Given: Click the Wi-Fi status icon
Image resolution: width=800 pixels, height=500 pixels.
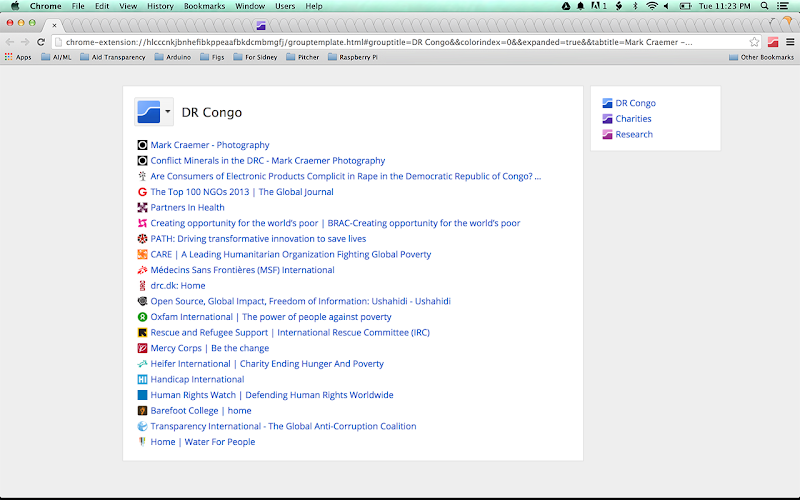Looking at the screenshot, I should coord(652,6).
